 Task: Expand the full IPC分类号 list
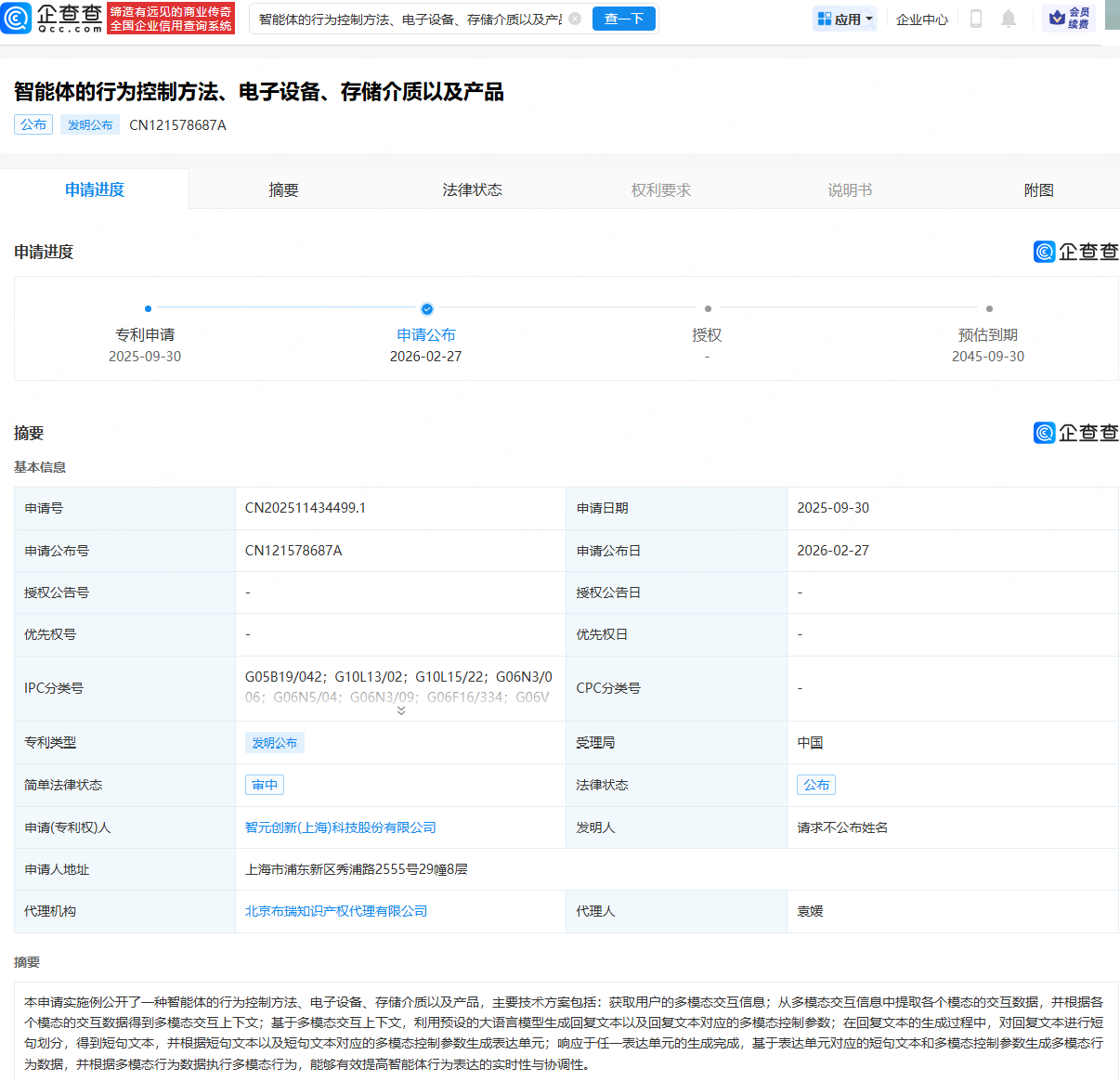point(401,710)
